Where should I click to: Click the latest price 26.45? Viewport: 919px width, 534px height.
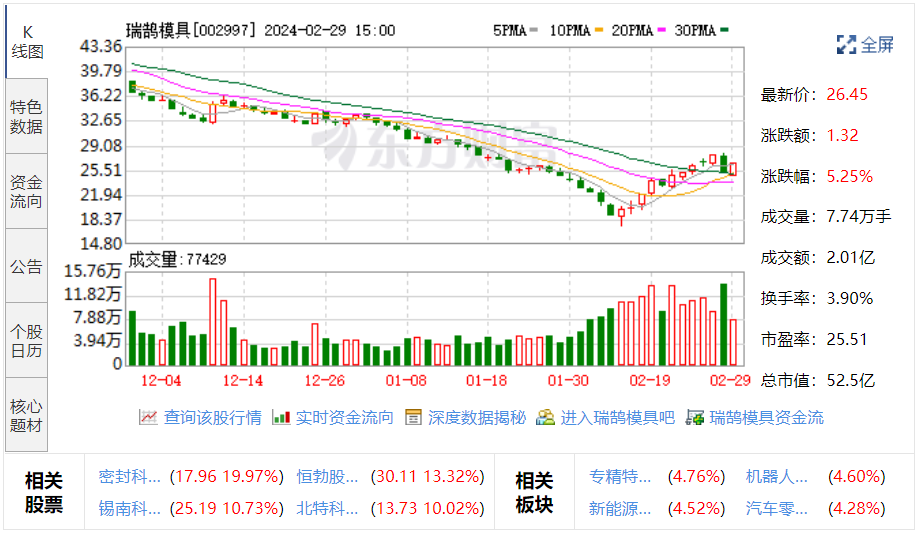click(x=847, y=94)
